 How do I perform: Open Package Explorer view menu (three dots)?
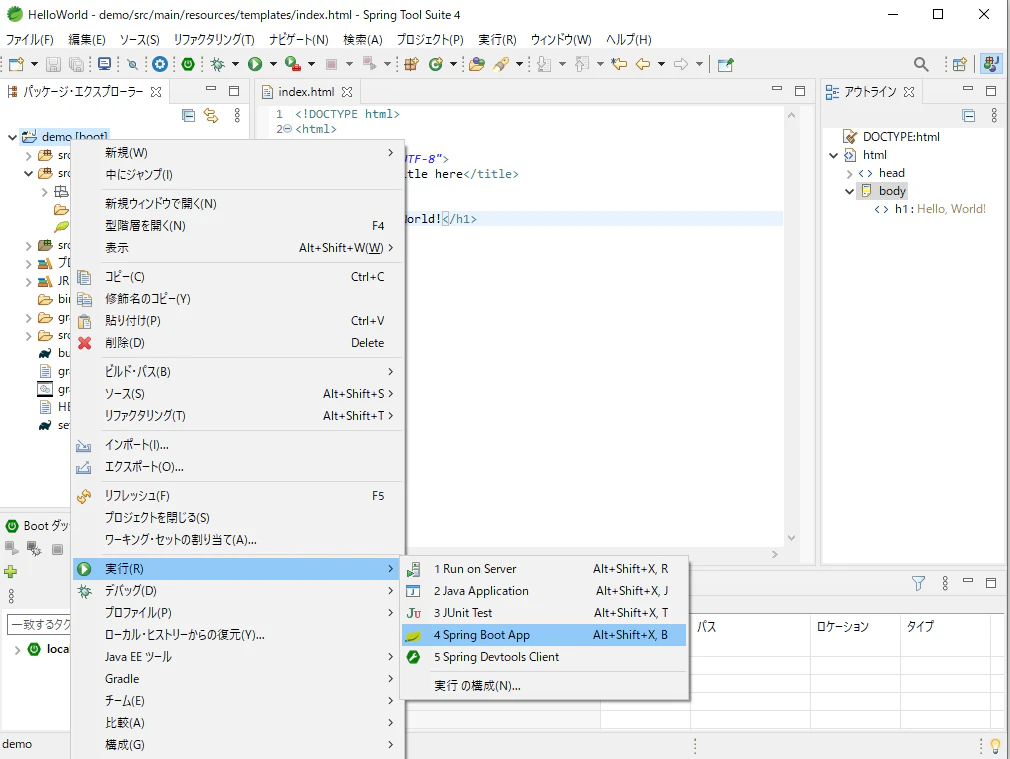coord(237,115)
